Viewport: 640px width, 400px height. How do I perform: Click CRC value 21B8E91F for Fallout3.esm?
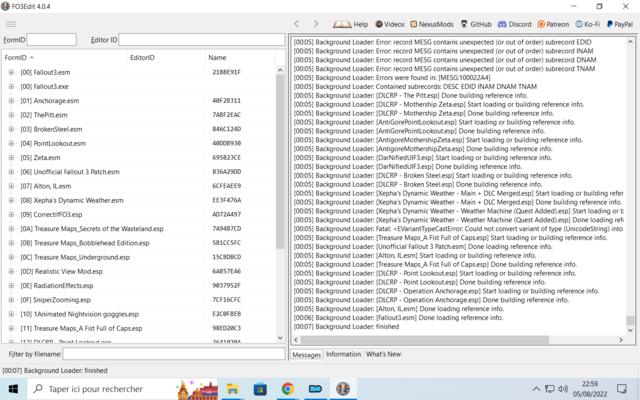(x=227, y=72)
